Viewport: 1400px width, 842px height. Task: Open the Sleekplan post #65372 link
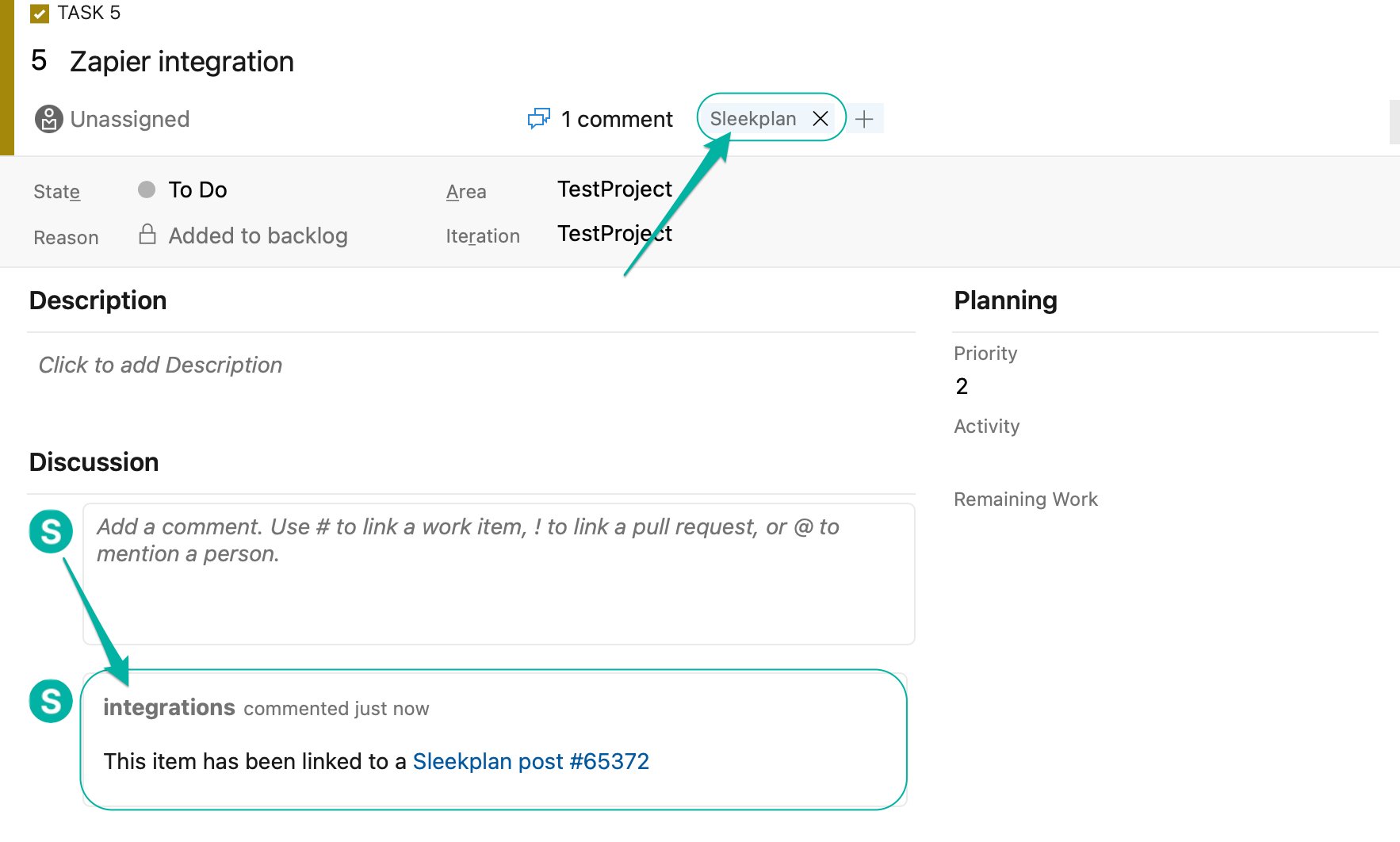[x=530, y=761]
